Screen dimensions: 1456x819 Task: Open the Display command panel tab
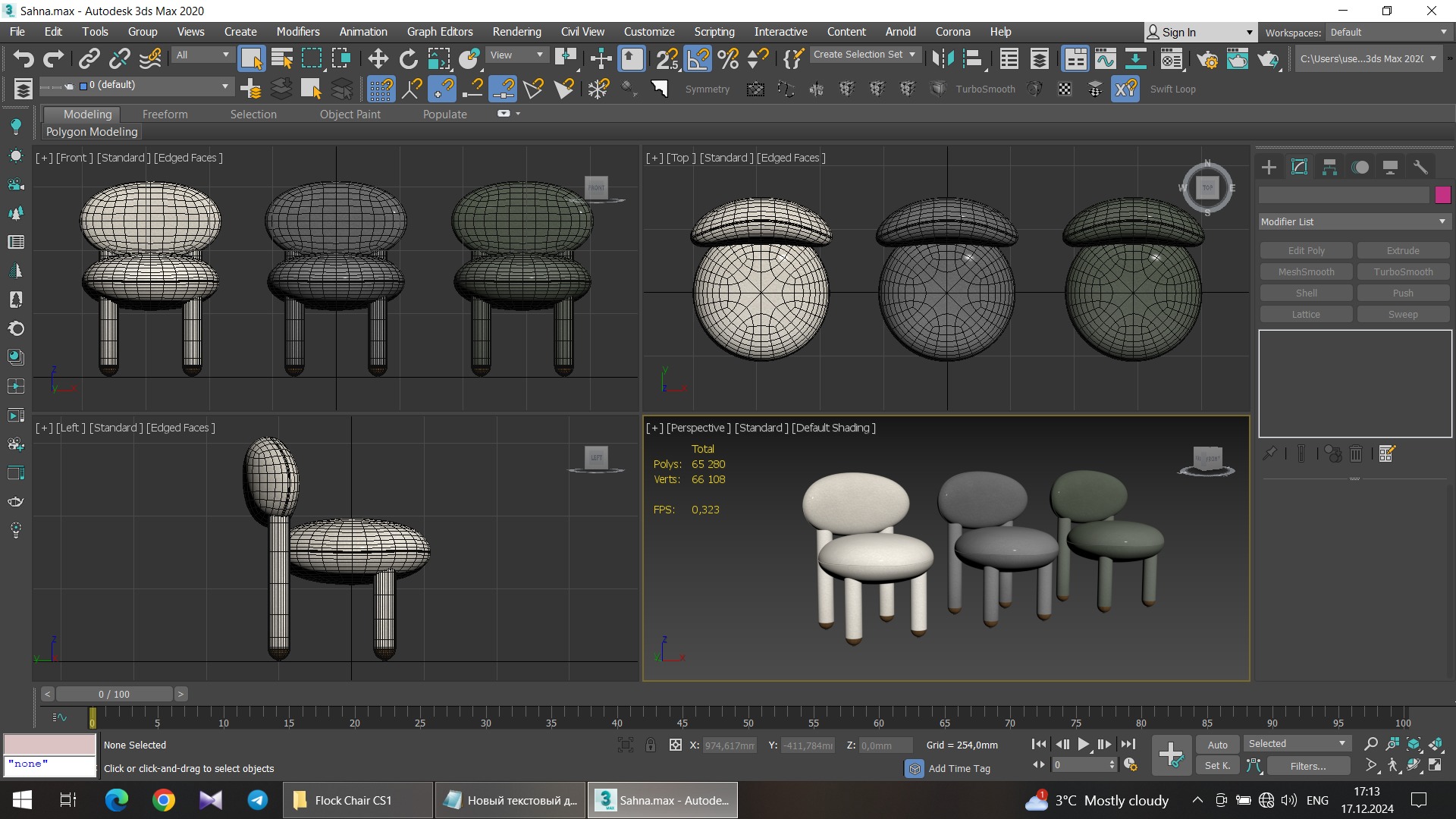click(1390, 167)
